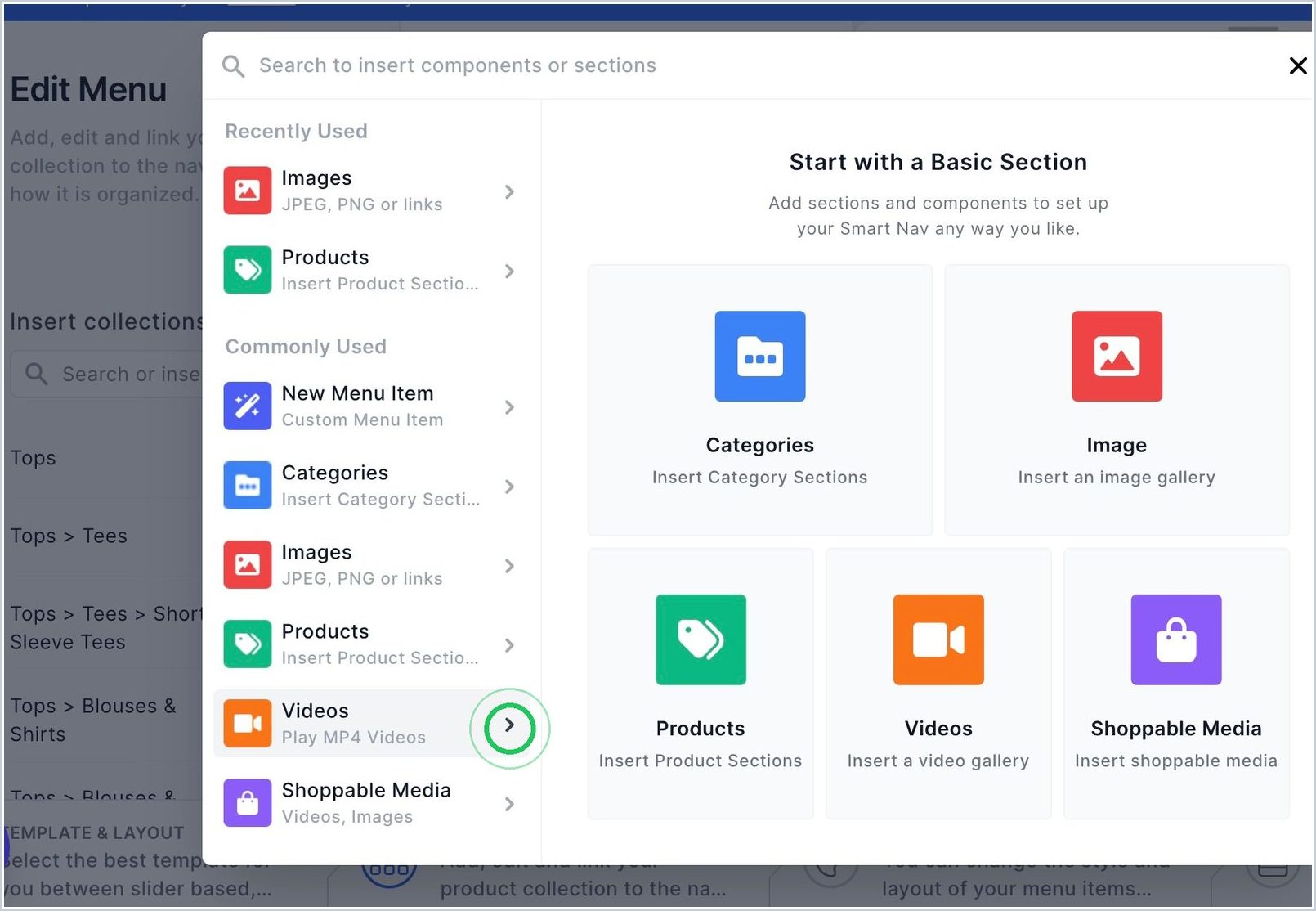Click the orange Videos camera icon in the Commonly Used list
Image resolution: width=1316 pixels, height=911 pixels.
click(x=248, y=724)
